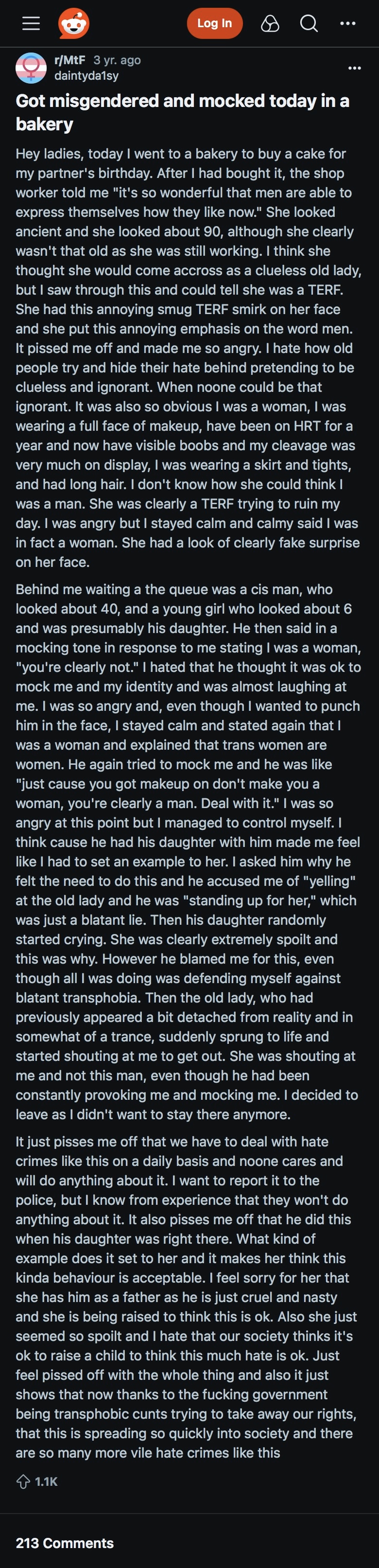Open search with the magnifier icon
Screen dimensions: 379x1568
pyautogui.click(x=309, y=24)
